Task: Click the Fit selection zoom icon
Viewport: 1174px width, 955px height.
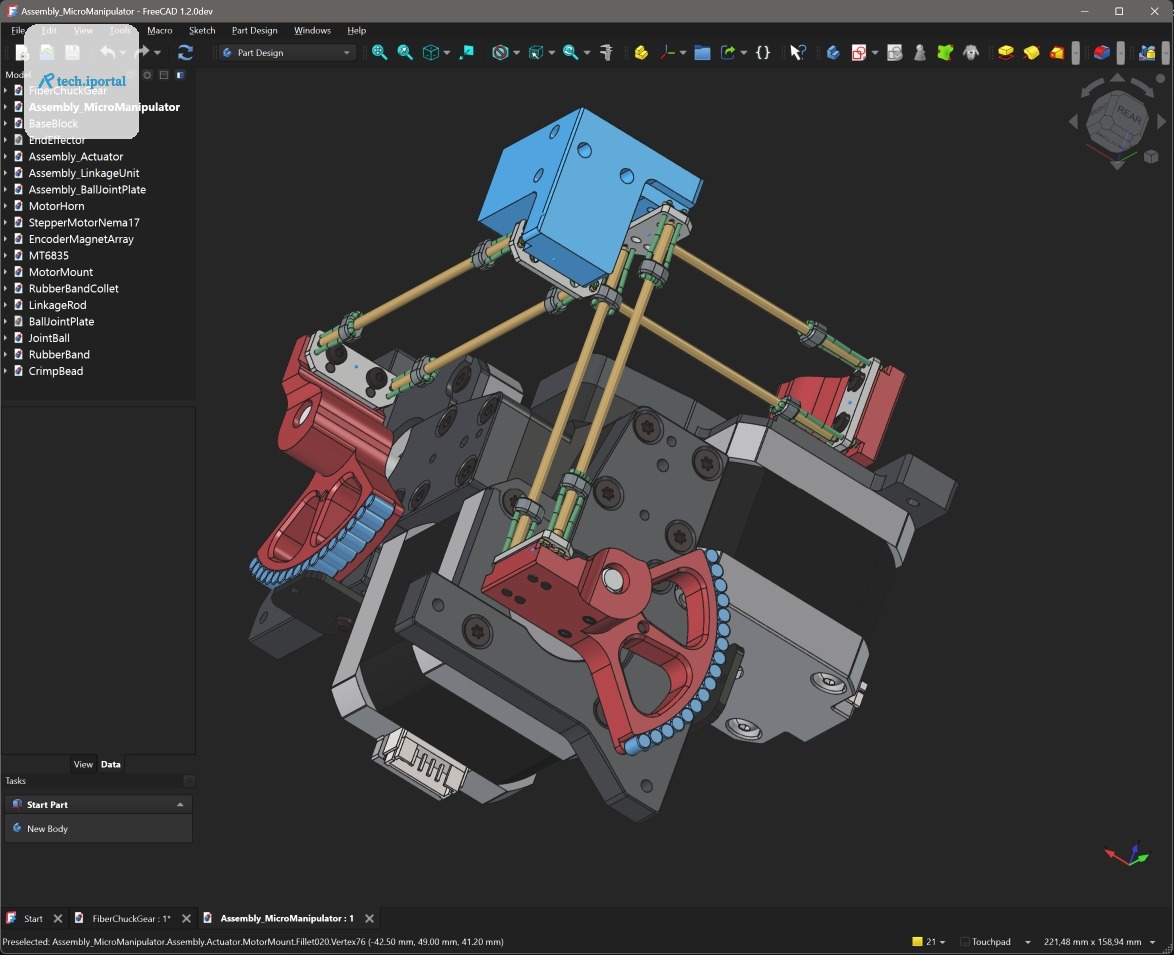Action: (x=405, y=52)
